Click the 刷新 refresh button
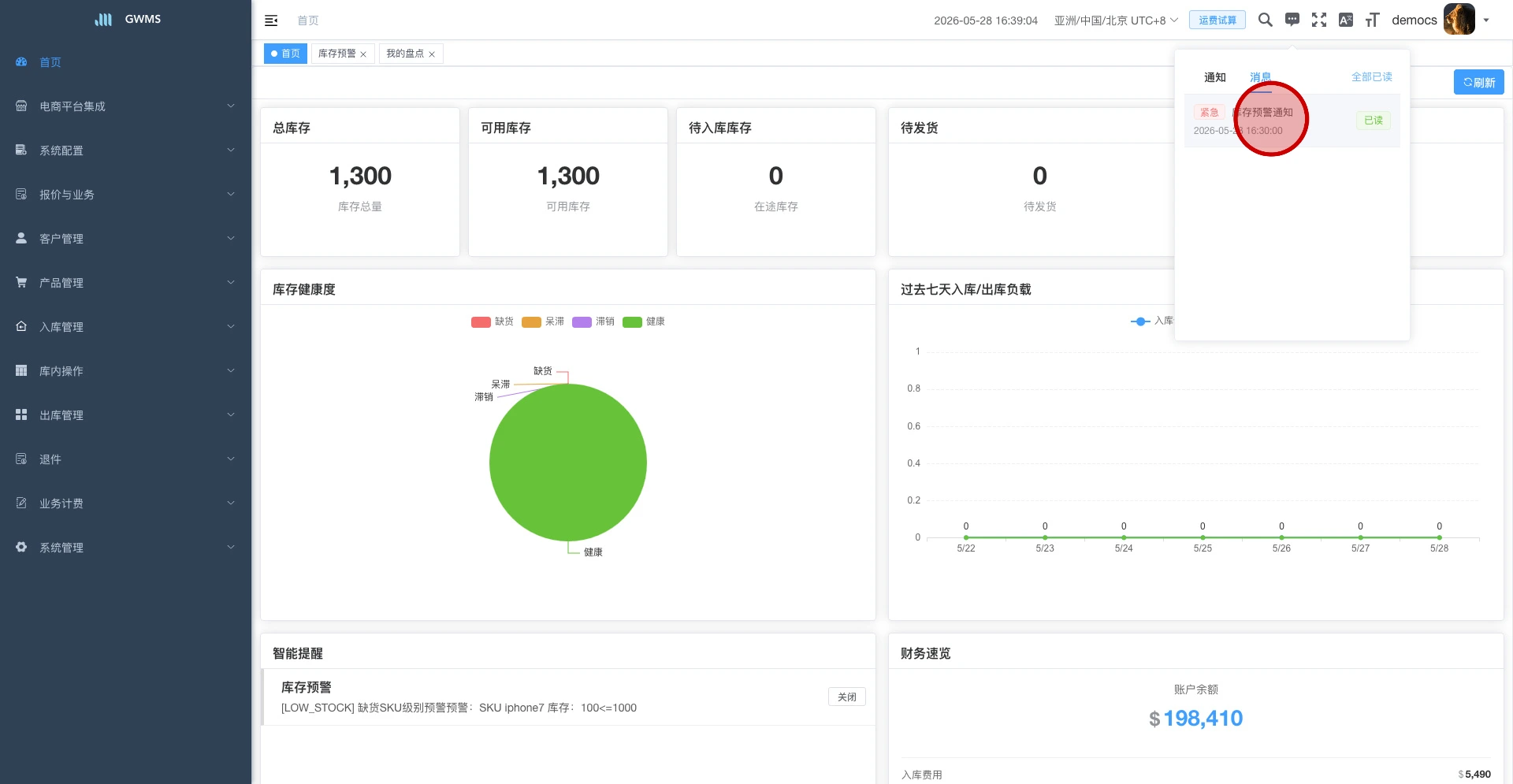This screenshot has width=1513, height=784. click(1479, 82)
